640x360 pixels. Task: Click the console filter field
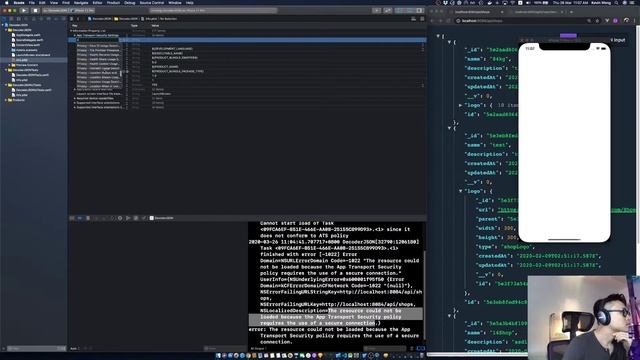(x=384, y=349)
